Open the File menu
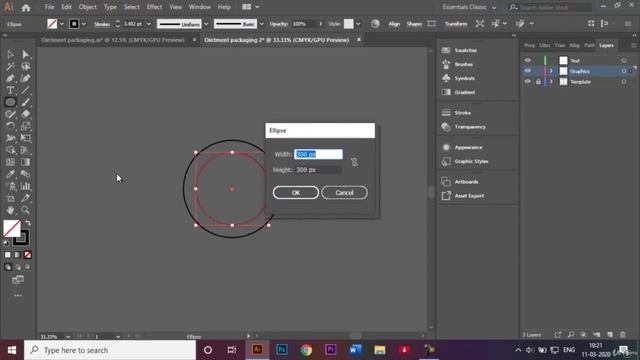 49,7
